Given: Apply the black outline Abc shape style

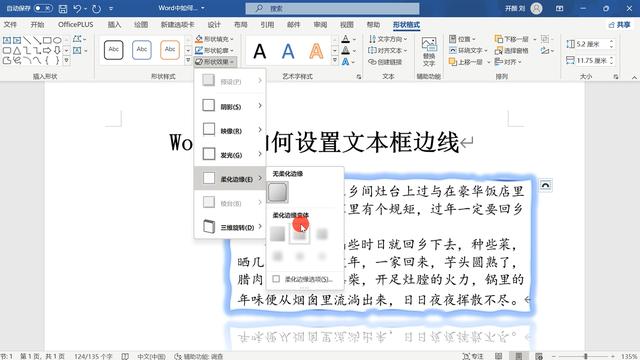Looking at the screenshot, I should coord(114,50).
